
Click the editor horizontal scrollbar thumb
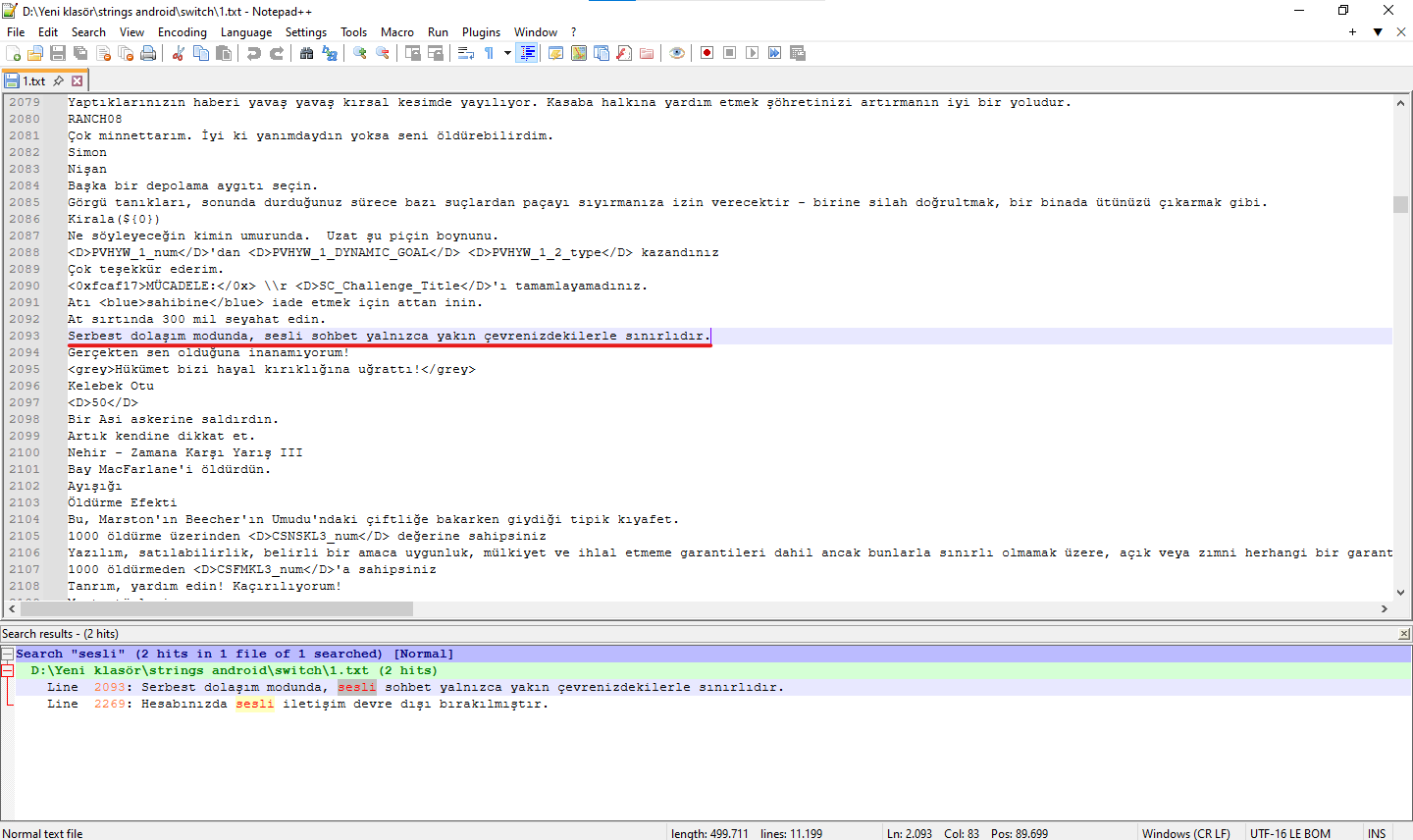point(215,608)
